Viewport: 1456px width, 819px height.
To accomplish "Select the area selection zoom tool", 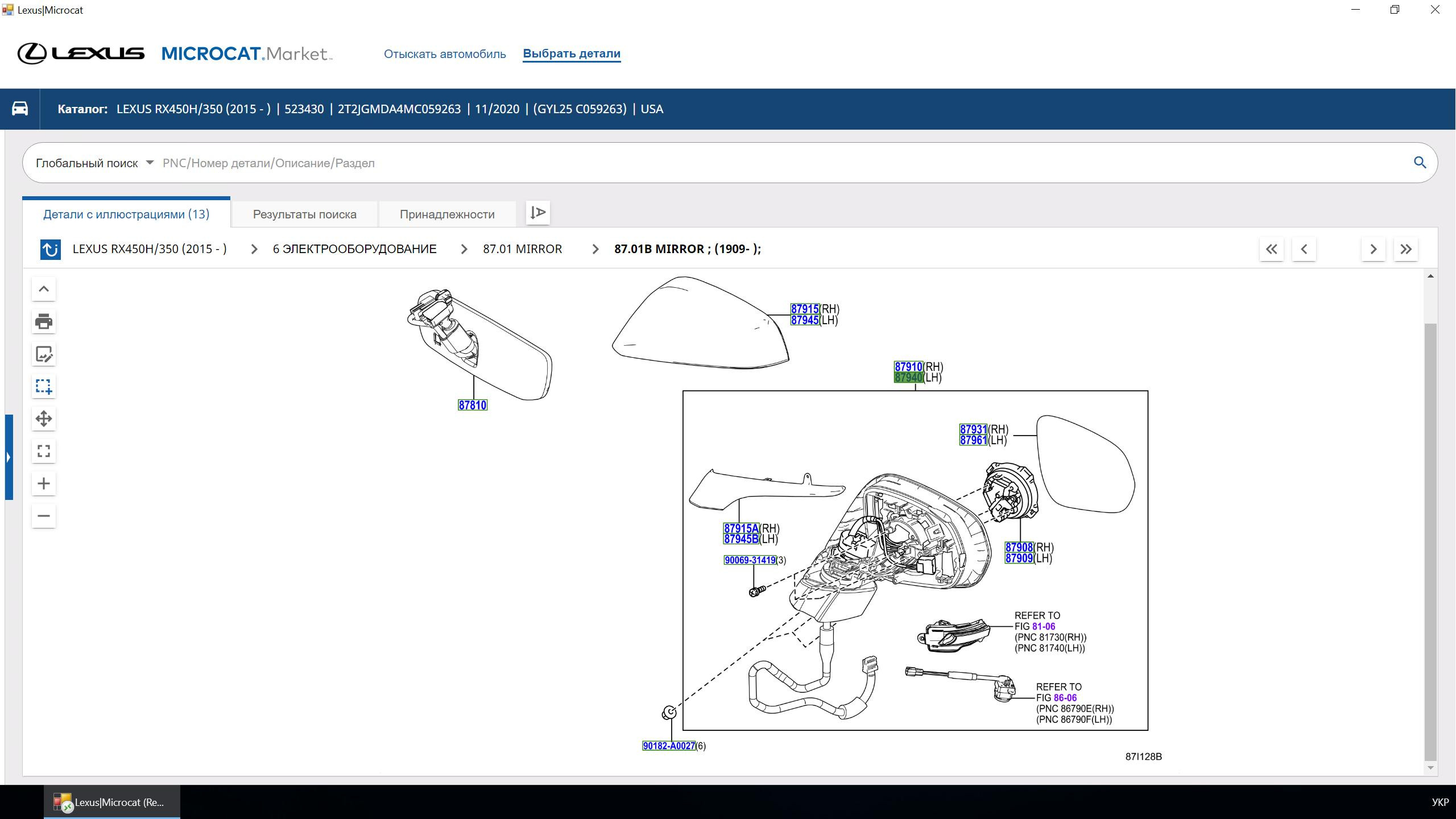I will tap(44, 386).
